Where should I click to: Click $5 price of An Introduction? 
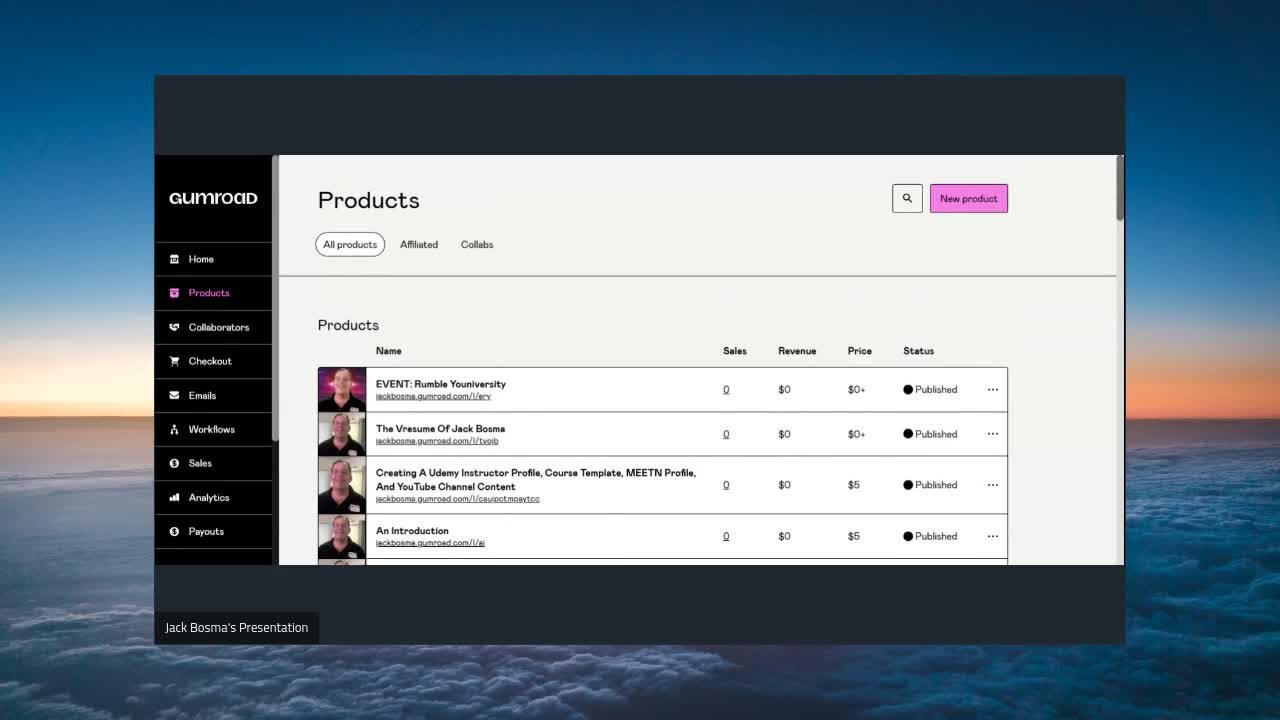click(853, 536)
